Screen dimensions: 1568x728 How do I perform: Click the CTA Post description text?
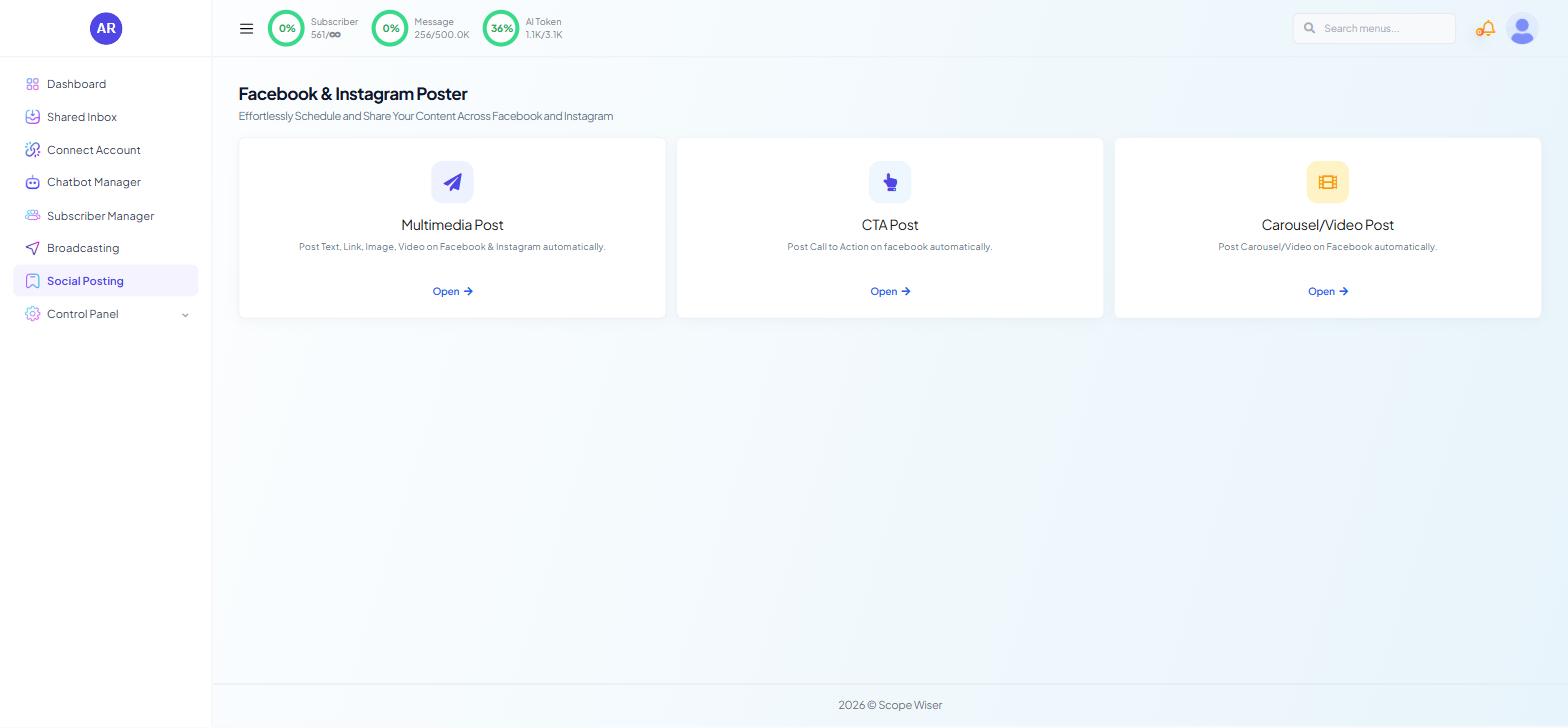890,247
